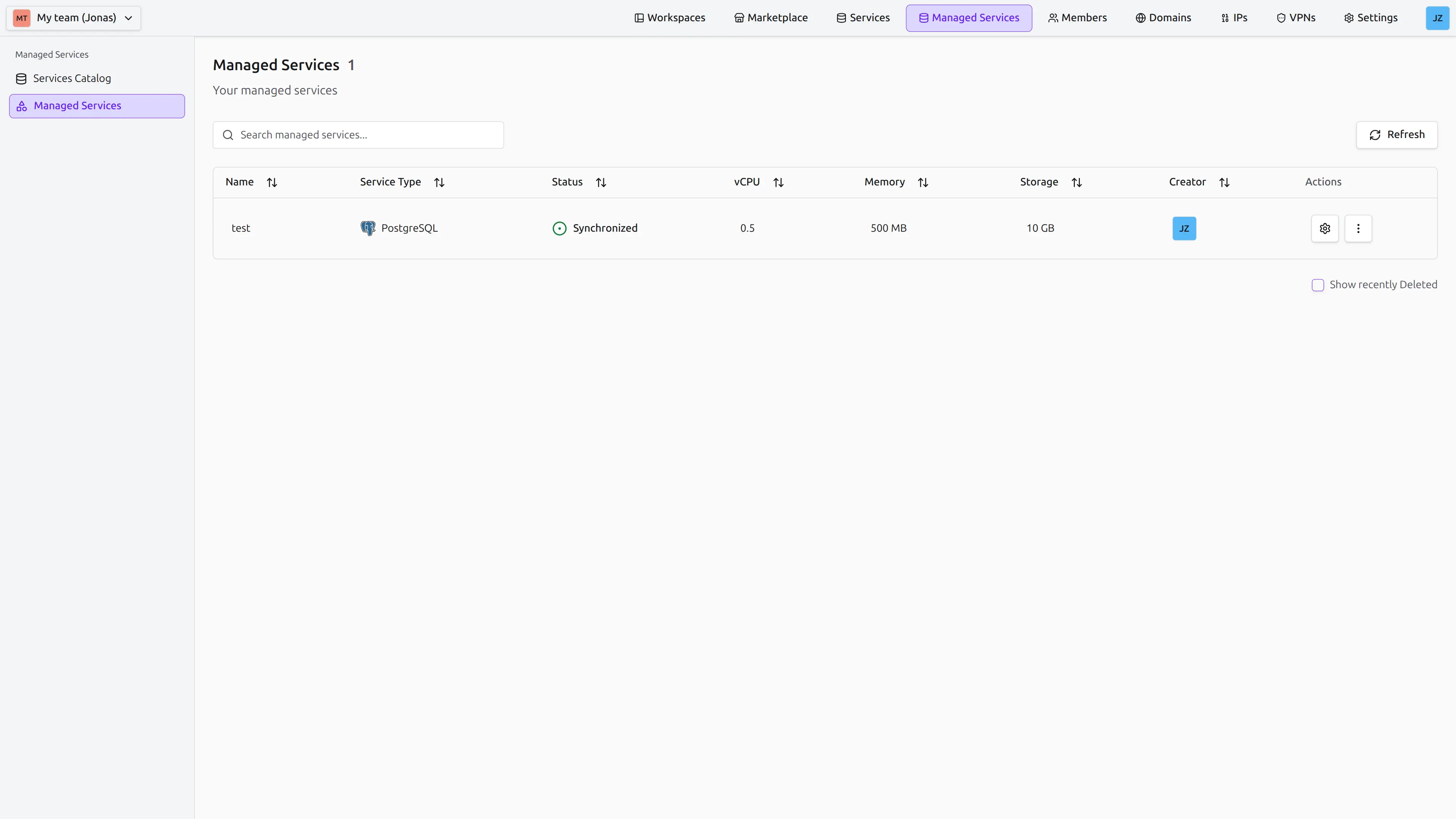
Task: Open the Domains page
Action: click(x=1163, y=17)
